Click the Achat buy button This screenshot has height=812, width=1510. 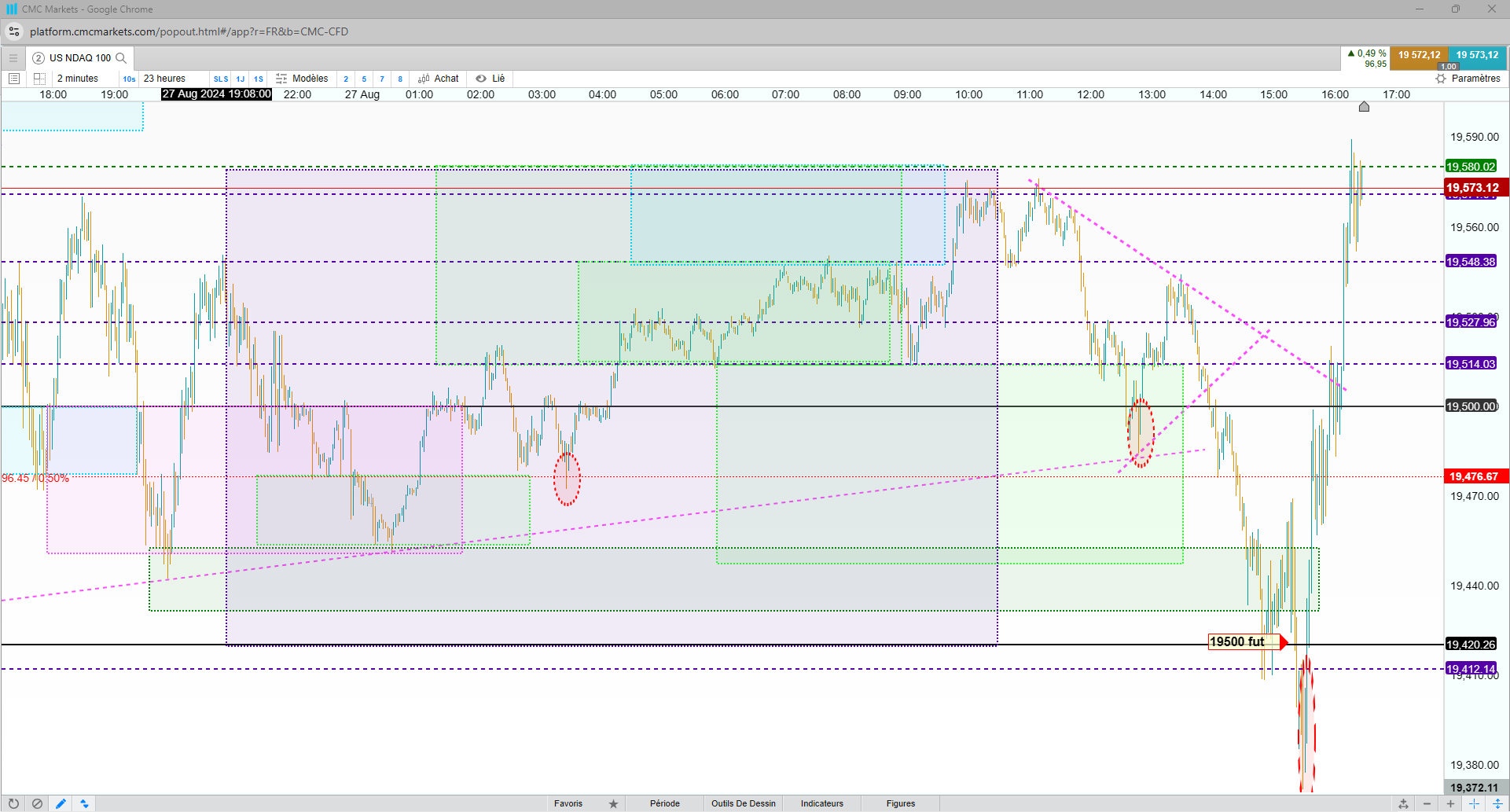tap(439, 79)
